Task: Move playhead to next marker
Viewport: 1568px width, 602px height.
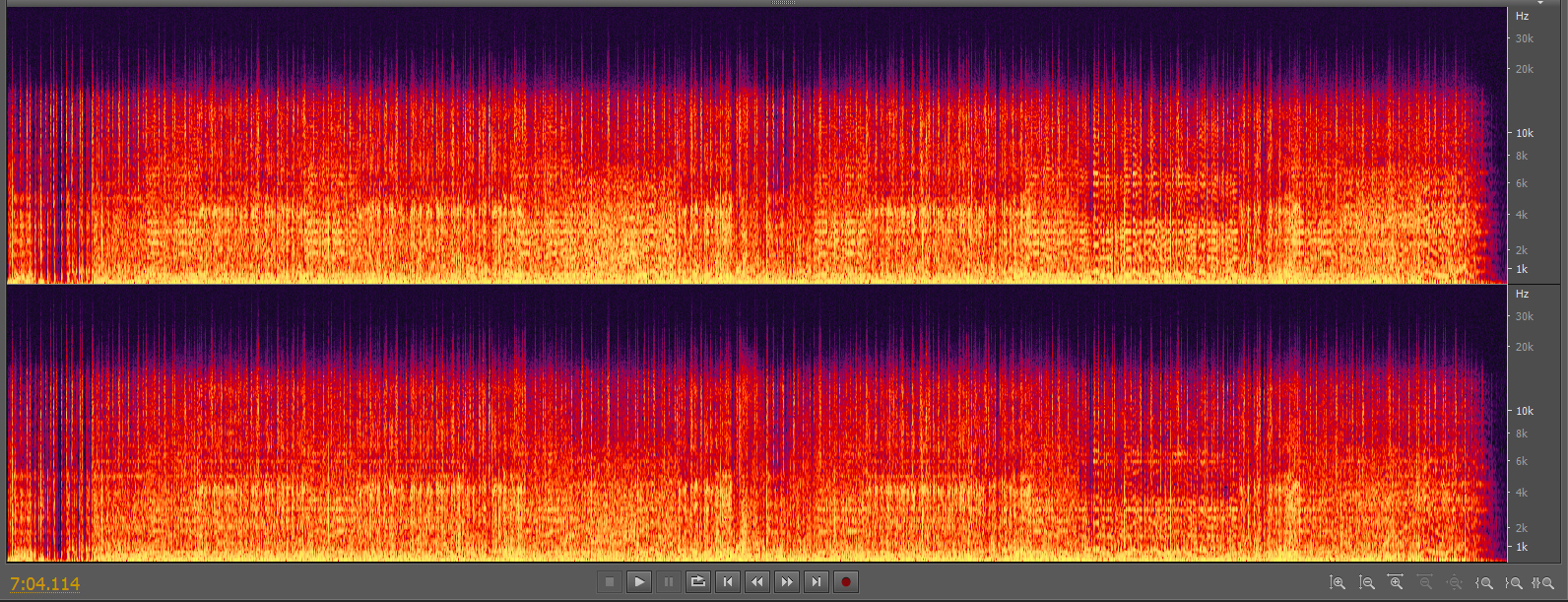Action: [817, 582]
